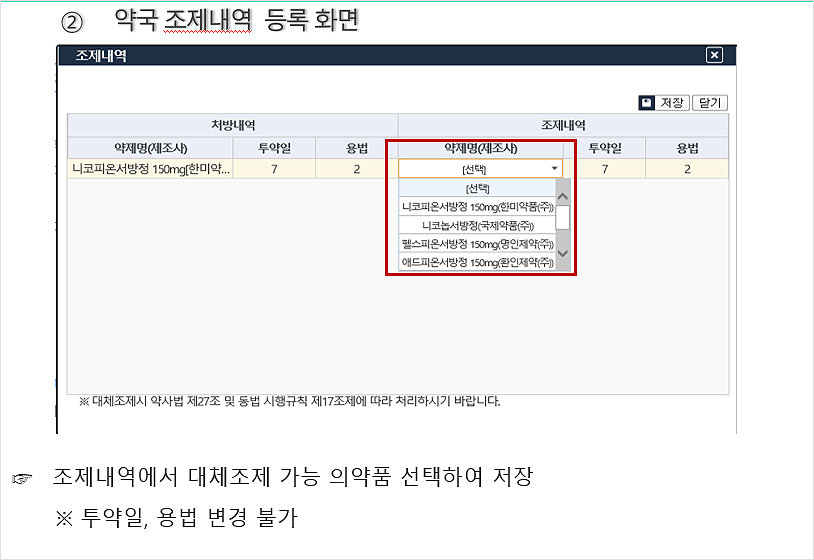Click the dropdown list scroll up arrow
The image size is (814, 560).
click(x=563, y=196)
